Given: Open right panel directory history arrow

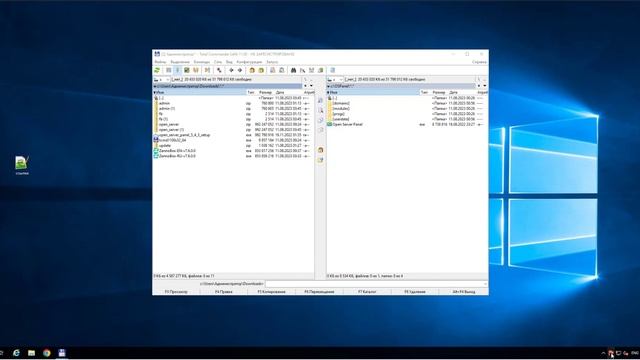Looking at the screenshot, I should click(x=485, y=86).
